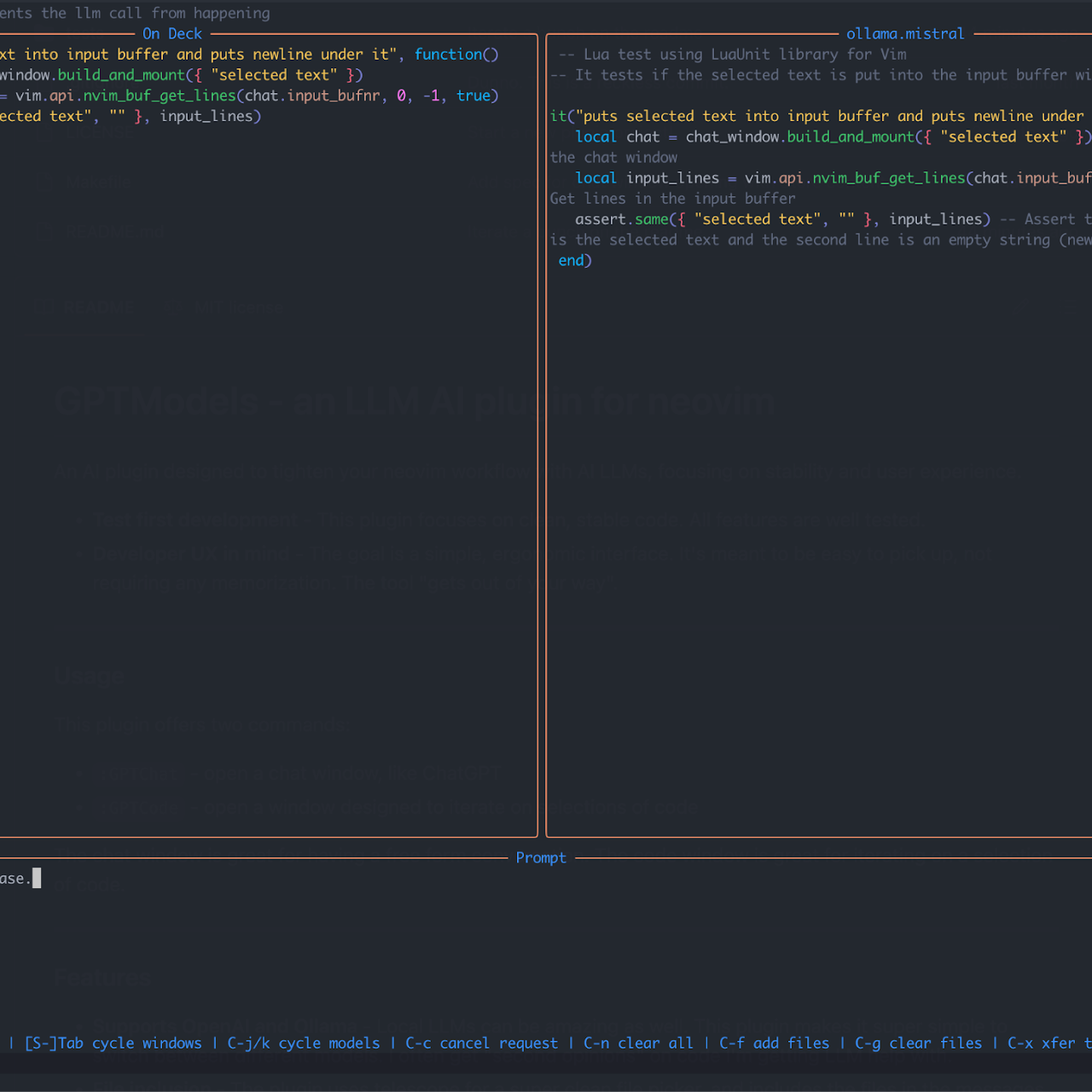1092x1092 pixels.
Task: Click the "assert.same" line in ollama.mistral pane
Action: tap(834, 219)
